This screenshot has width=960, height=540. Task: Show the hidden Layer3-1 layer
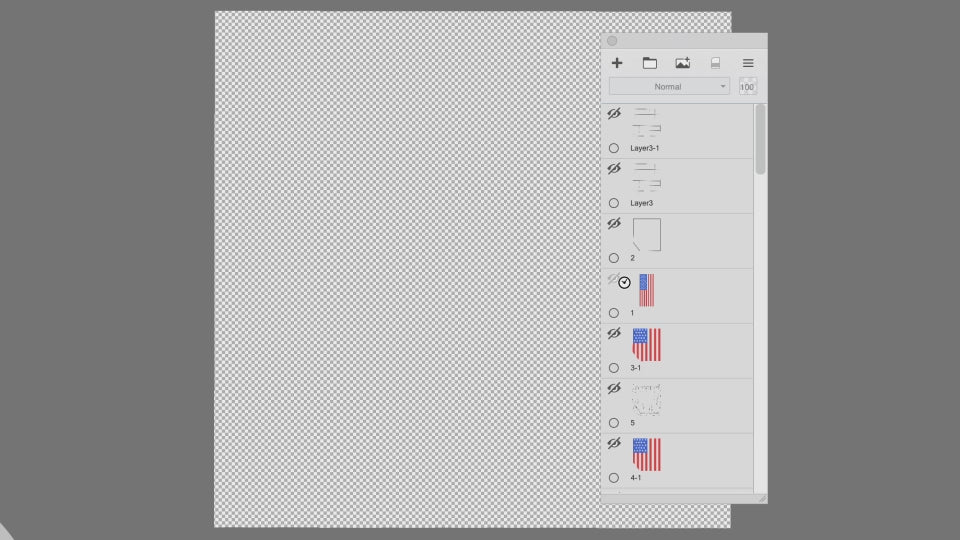click(614, 114)
